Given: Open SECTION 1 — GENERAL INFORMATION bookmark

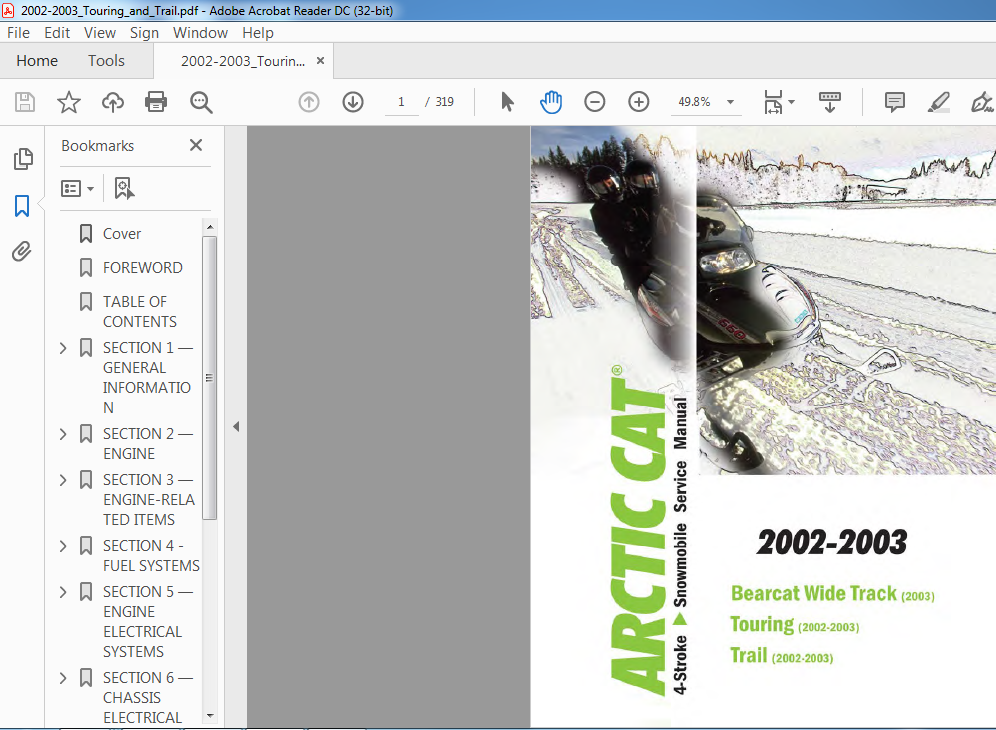Looking at the screenshot, I should 147,377.
